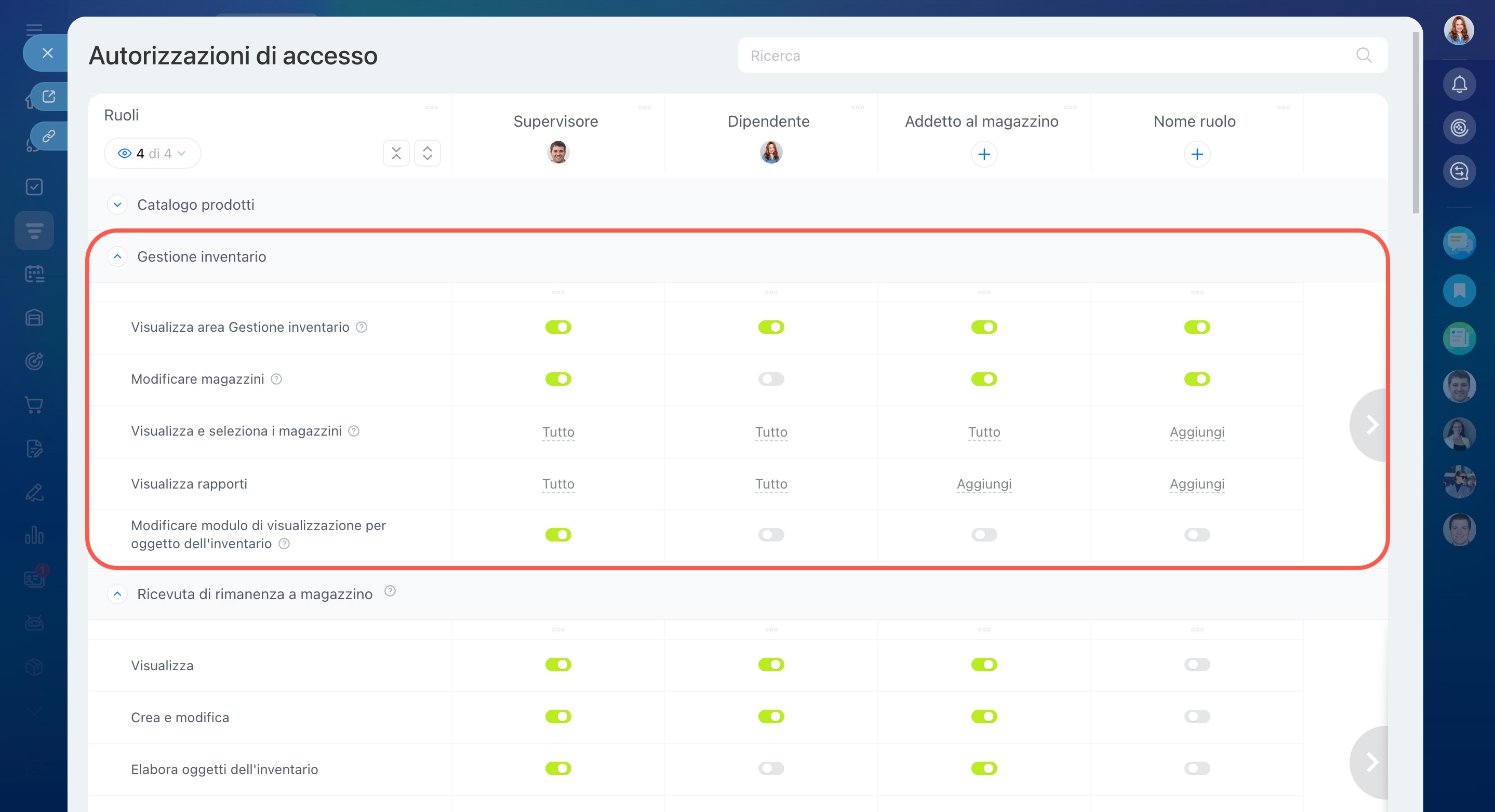Open the shopping cart sidebar icon
This screenshot has width=1495, height=812.
tap(34, 405)
